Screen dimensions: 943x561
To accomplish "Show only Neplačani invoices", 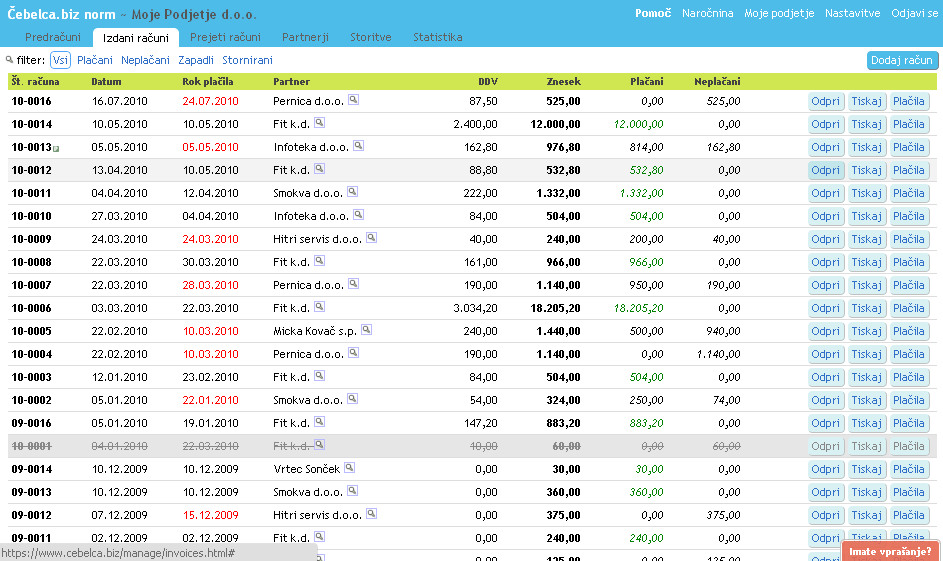I will (x=145, y=60).
